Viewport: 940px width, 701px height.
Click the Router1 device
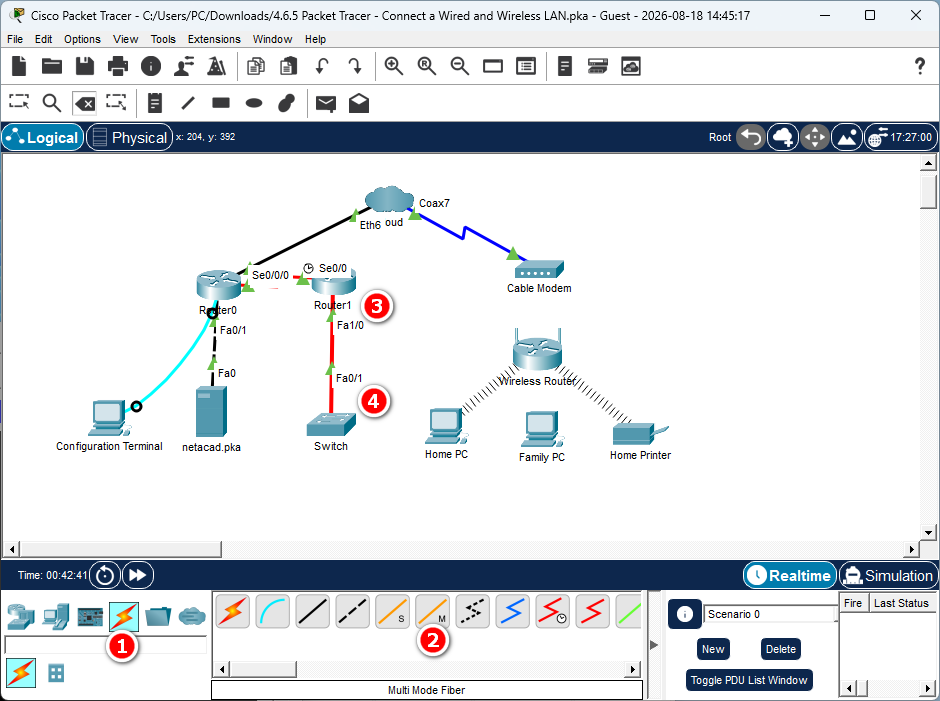coord(333,284)
